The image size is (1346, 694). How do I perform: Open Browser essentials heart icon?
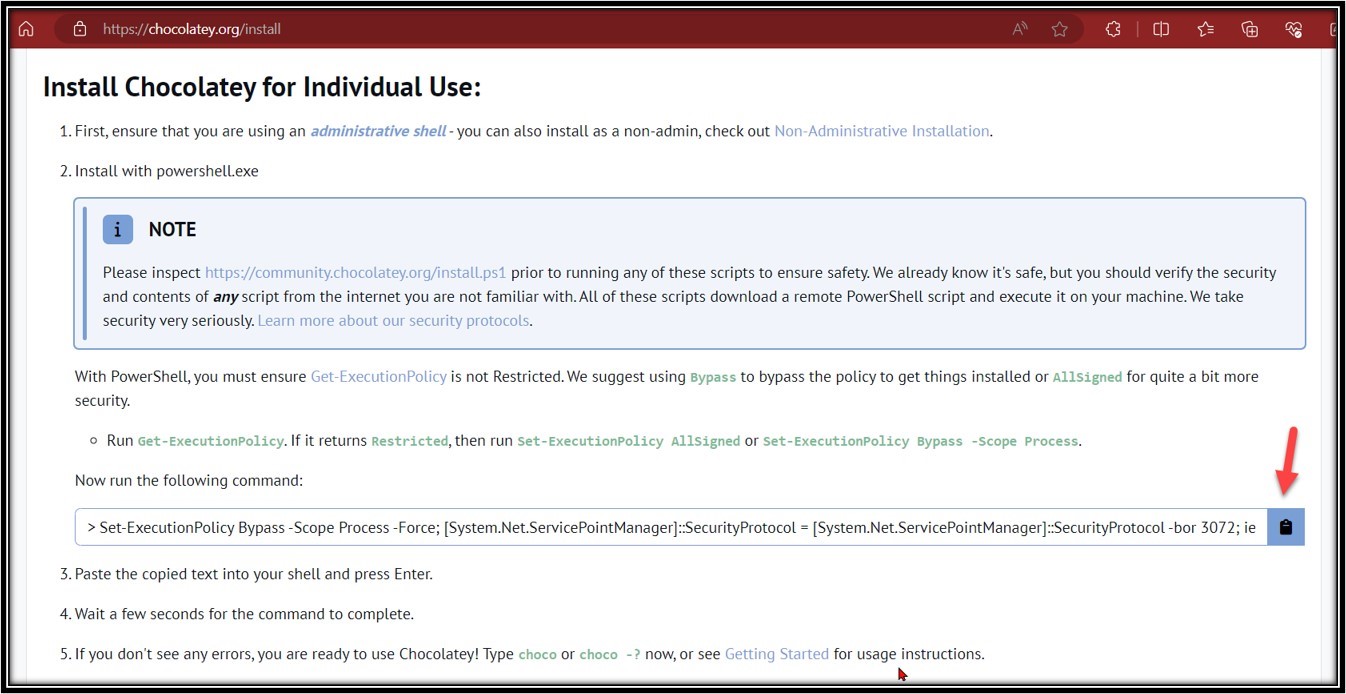click(x=1293, y=29)
